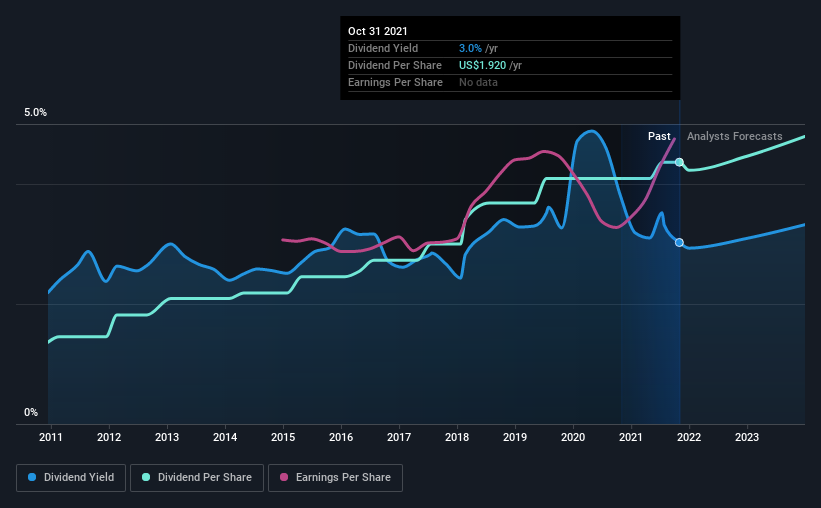
Task: Toggle the Dividend Yield legend button
Action: point(71,478)
